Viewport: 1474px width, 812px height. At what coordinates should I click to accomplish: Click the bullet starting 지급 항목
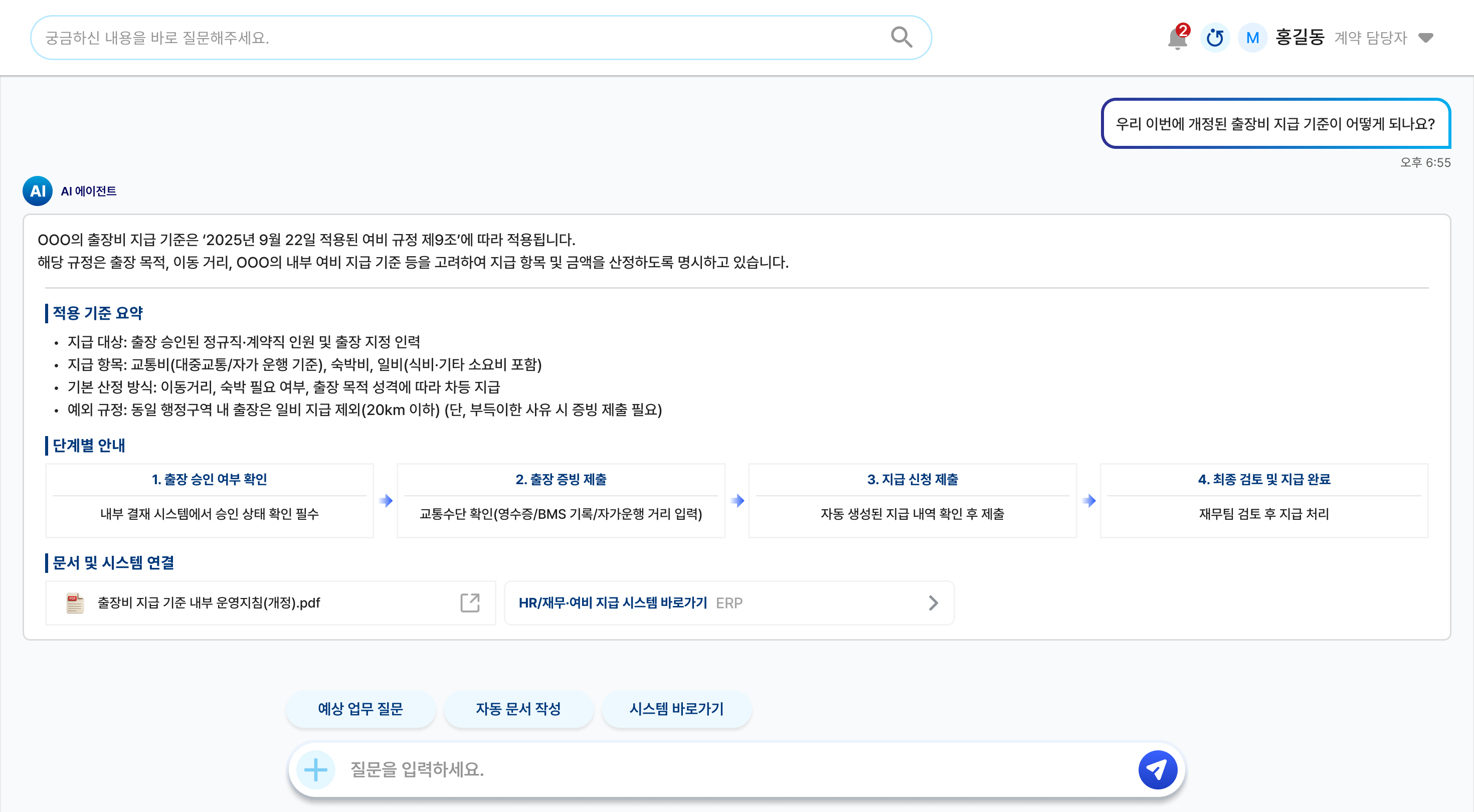click(x=304, y=364)
